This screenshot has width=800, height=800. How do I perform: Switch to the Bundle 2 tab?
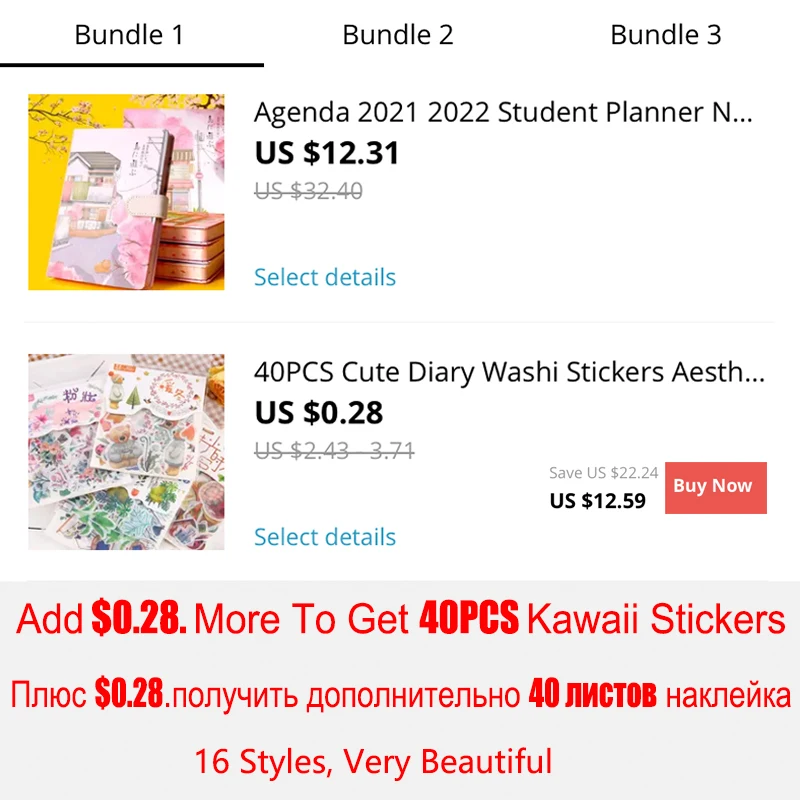(398, 35)
